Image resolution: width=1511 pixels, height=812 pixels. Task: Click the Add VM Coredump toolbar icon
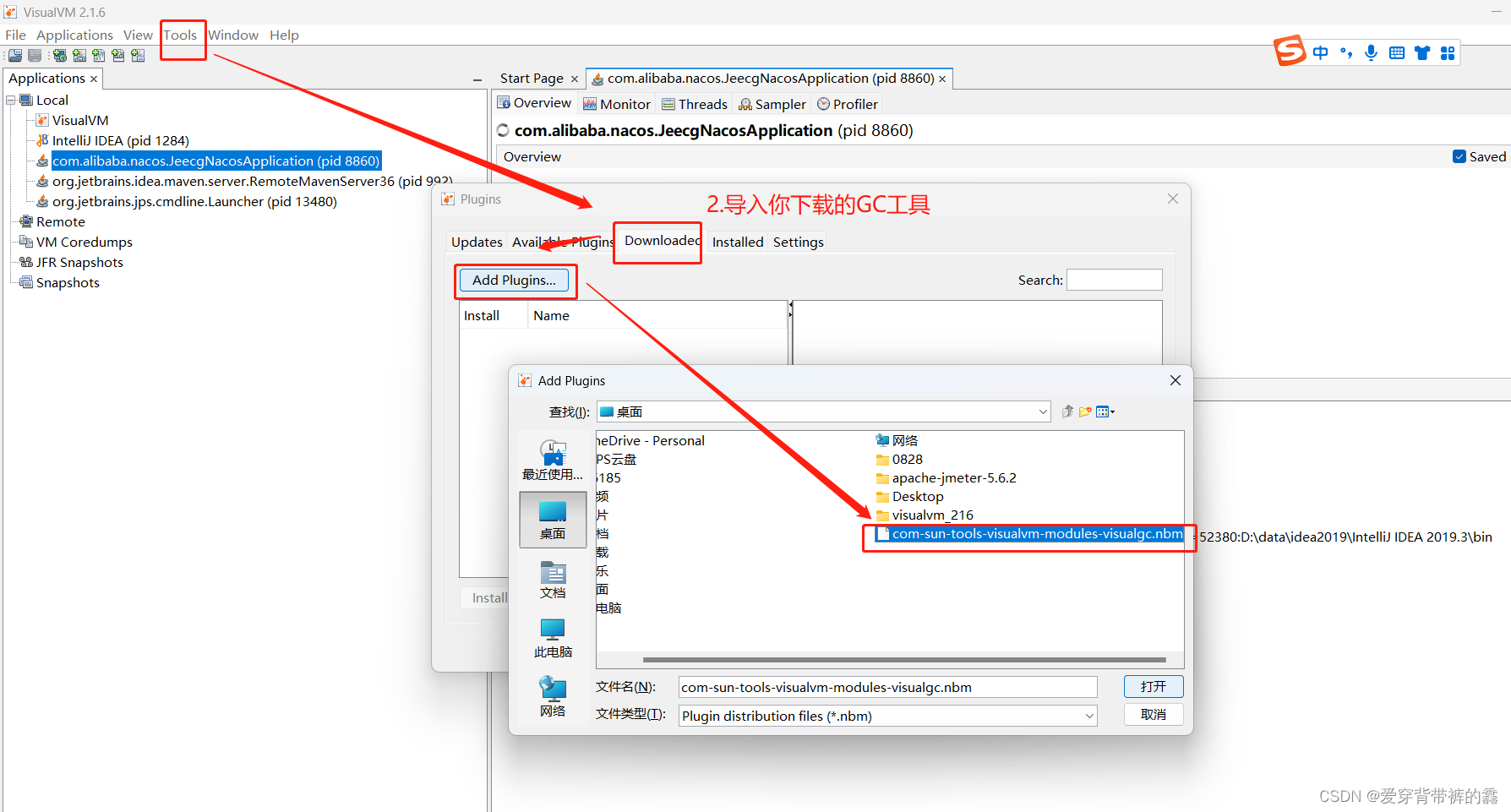[x=99, y=56]
